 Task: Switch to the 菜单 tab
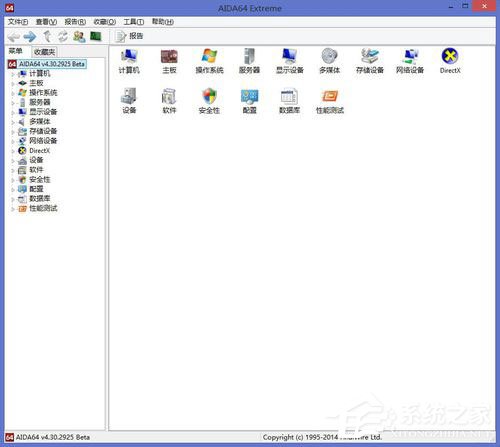tap(16, 51)
